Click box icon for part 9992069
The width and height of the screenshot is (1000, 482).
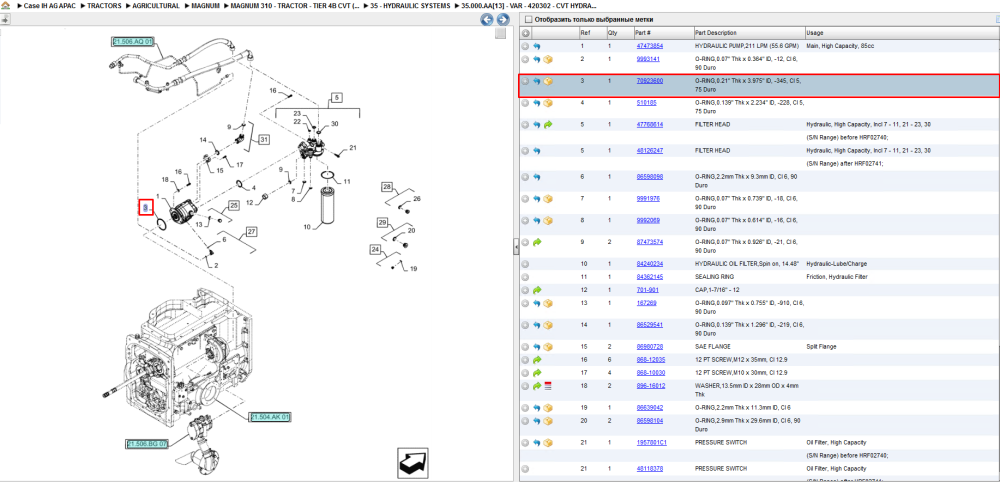click(548, 221)
